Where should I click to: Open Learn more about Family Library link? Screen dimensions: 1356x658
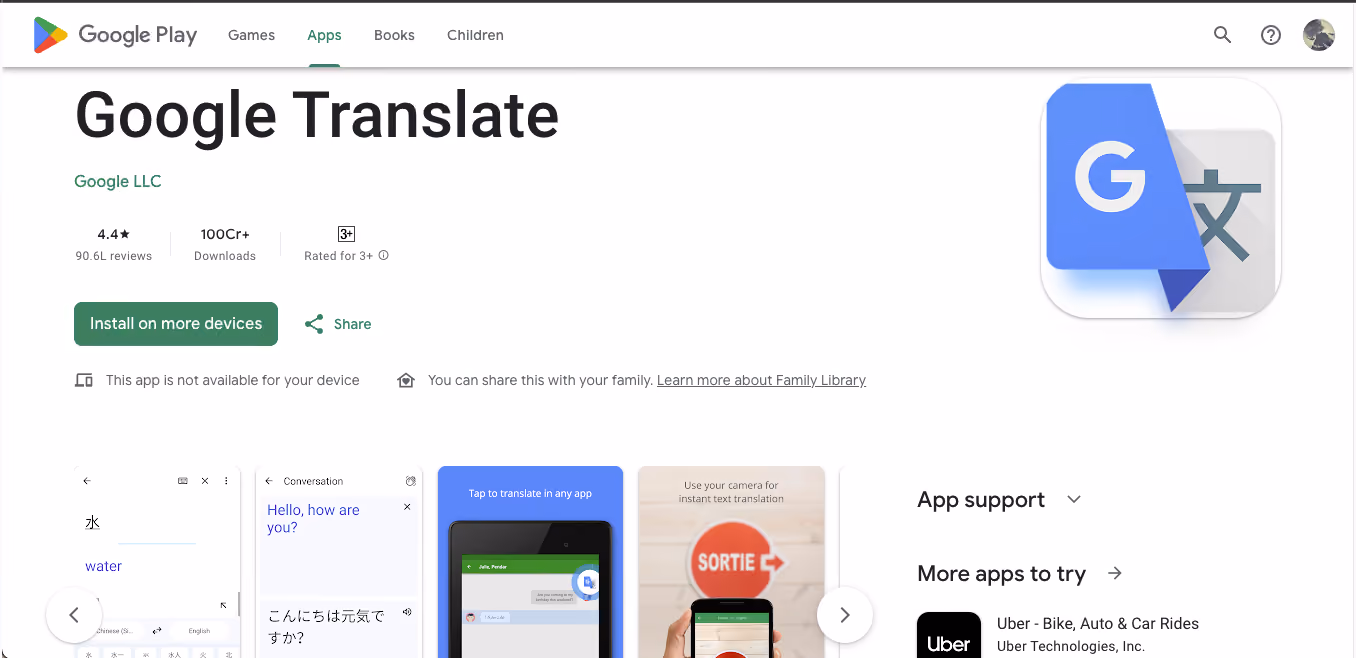click(761, 380)
